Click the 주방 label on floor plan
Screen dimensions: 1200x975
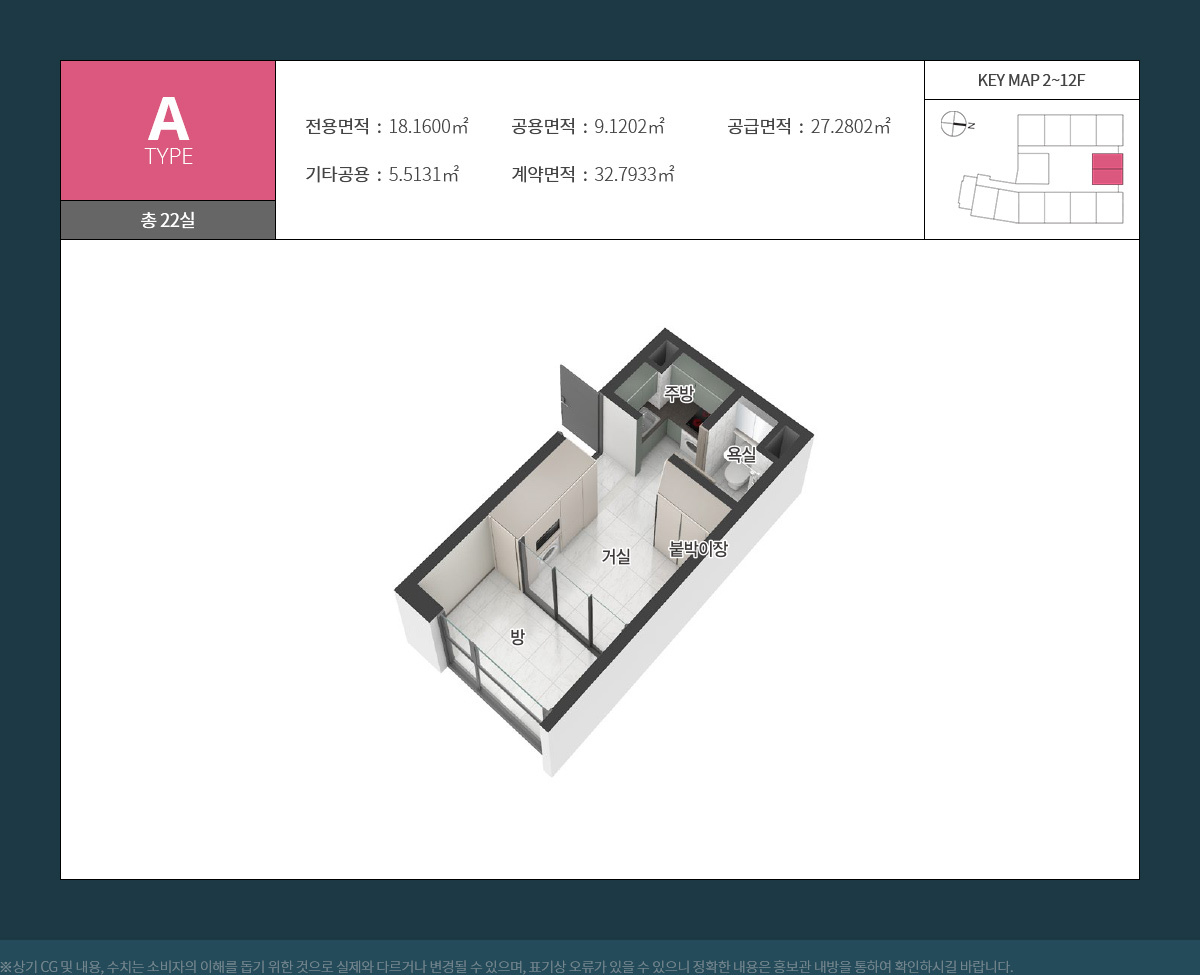[678, 393]
